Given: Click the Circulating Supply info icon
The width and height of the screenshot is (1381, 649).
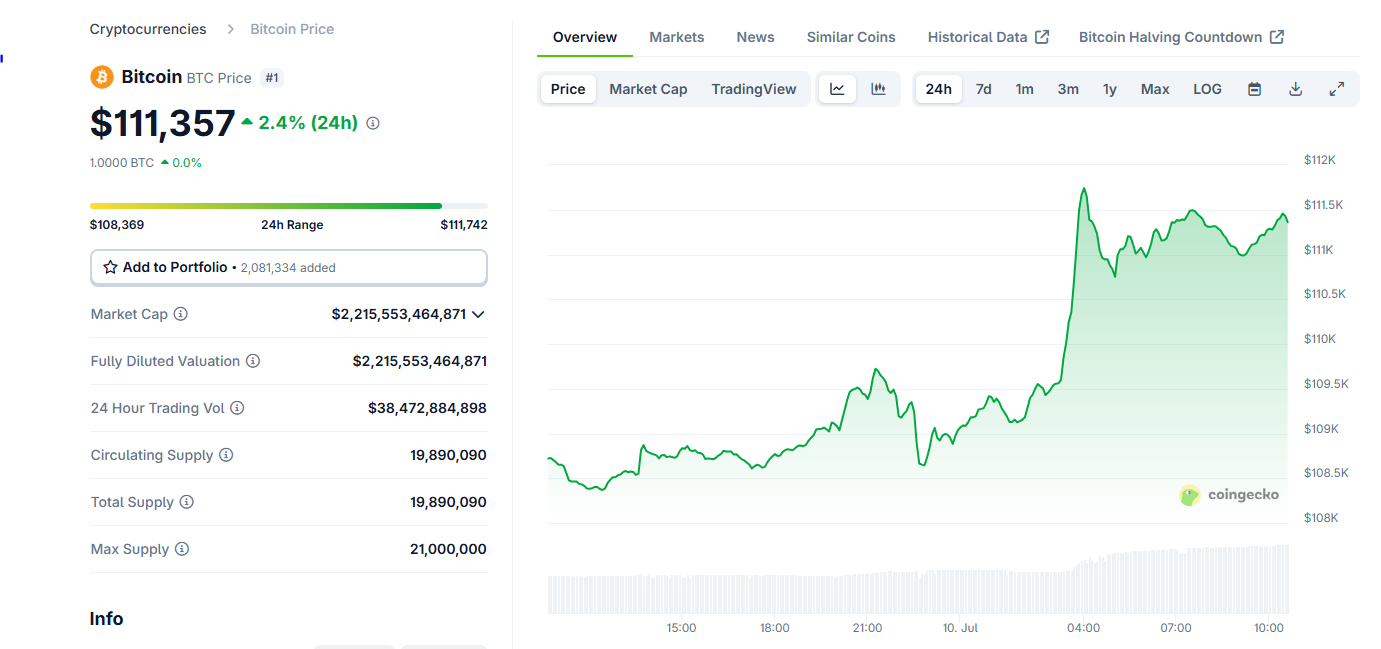Looking at the screenshot, I should tap(226, 455).
